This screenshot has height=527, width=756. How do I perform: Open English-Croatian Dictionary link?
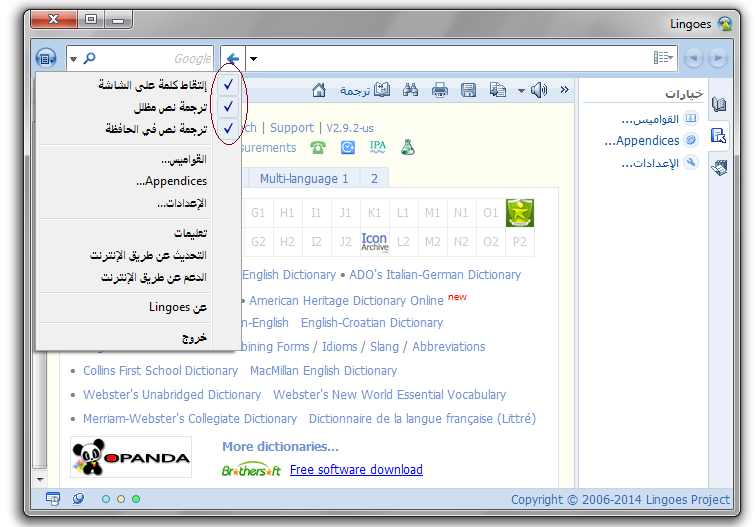point(372,323)
